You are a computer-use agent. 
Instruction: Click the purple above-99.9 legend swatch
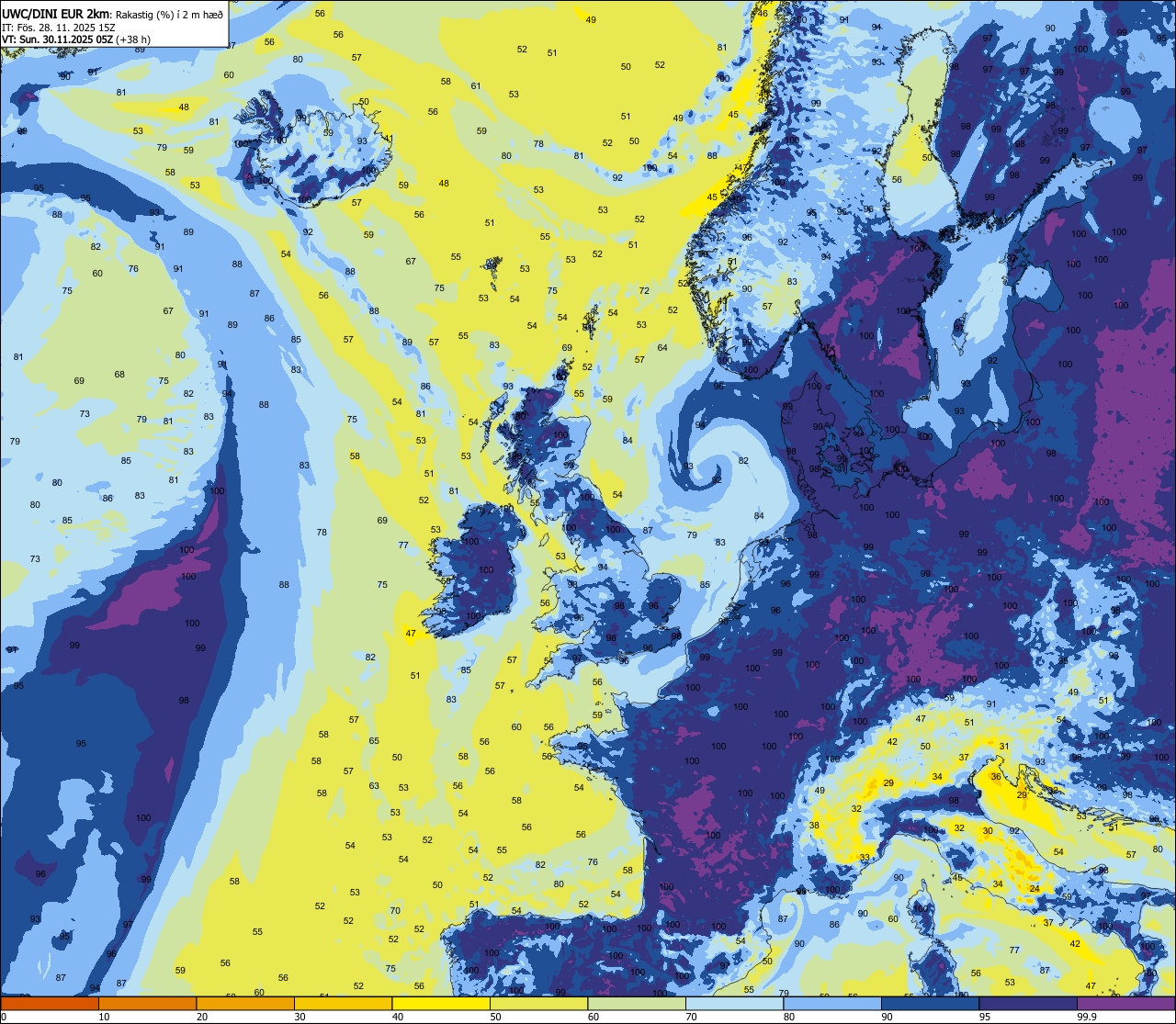click(1125, 1003)
